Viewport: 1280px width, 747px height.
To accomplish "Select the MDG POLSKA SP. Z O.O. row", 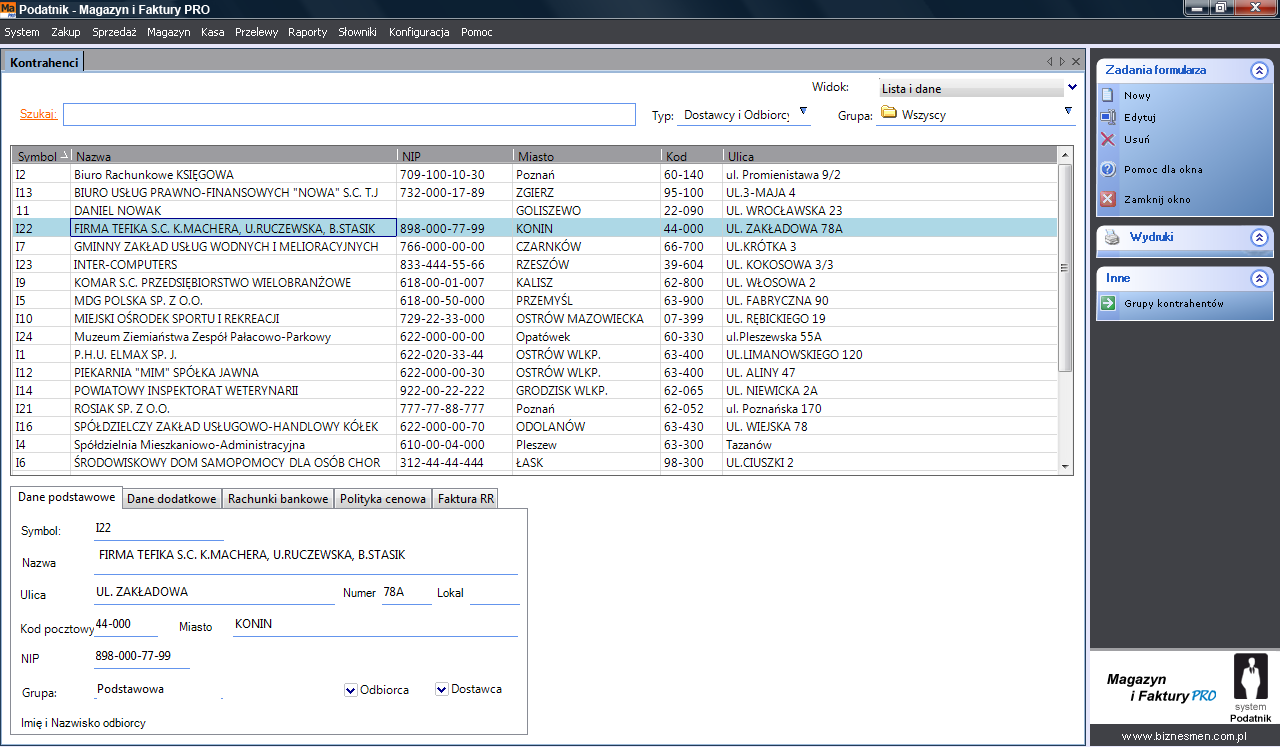I will tap(535, 300).
